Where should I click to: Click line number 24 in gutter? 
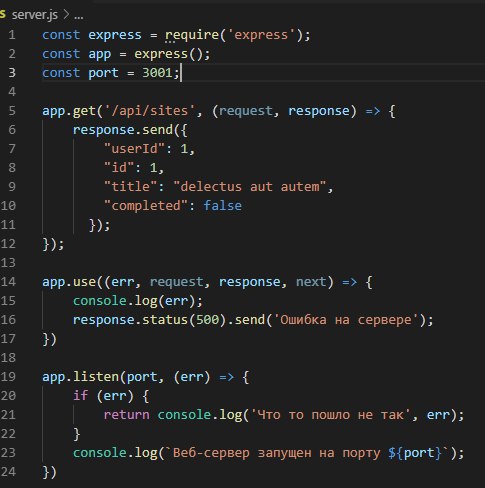(8, 472)
